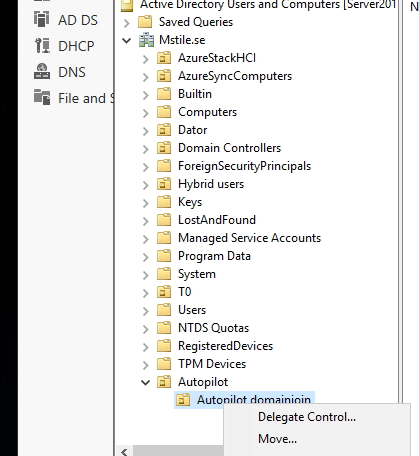Viewport: 419px width, 456px height.
Task: Click the File and Storage Services icon
Action: 42,97
